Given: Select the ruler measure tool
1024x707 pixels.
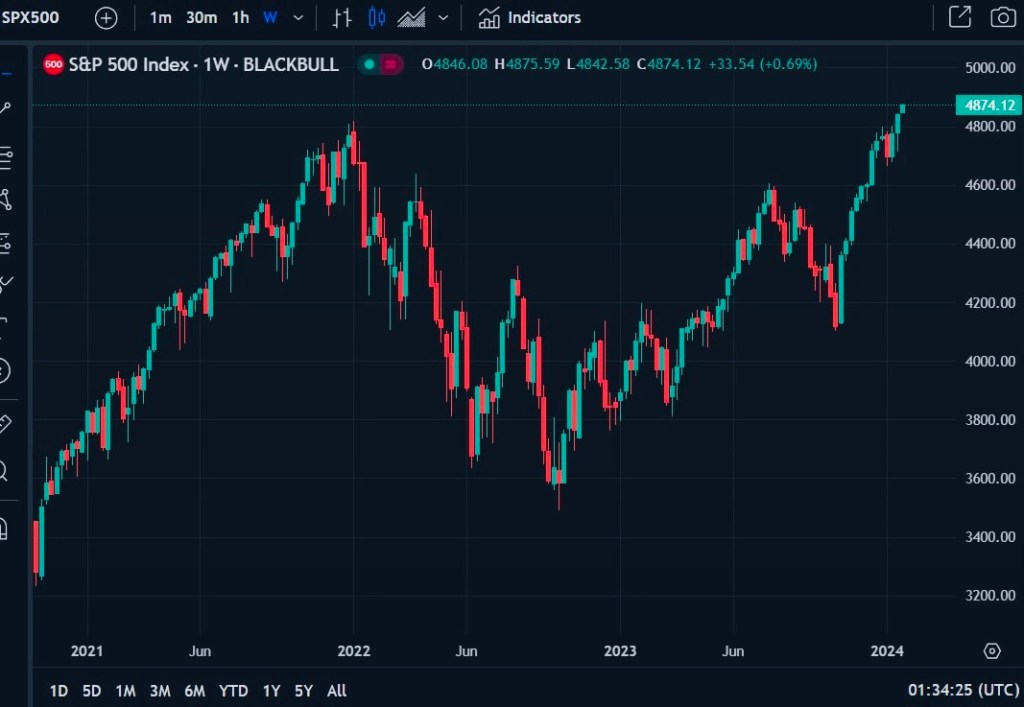Looking at the screenshot, I should [5, 423].
